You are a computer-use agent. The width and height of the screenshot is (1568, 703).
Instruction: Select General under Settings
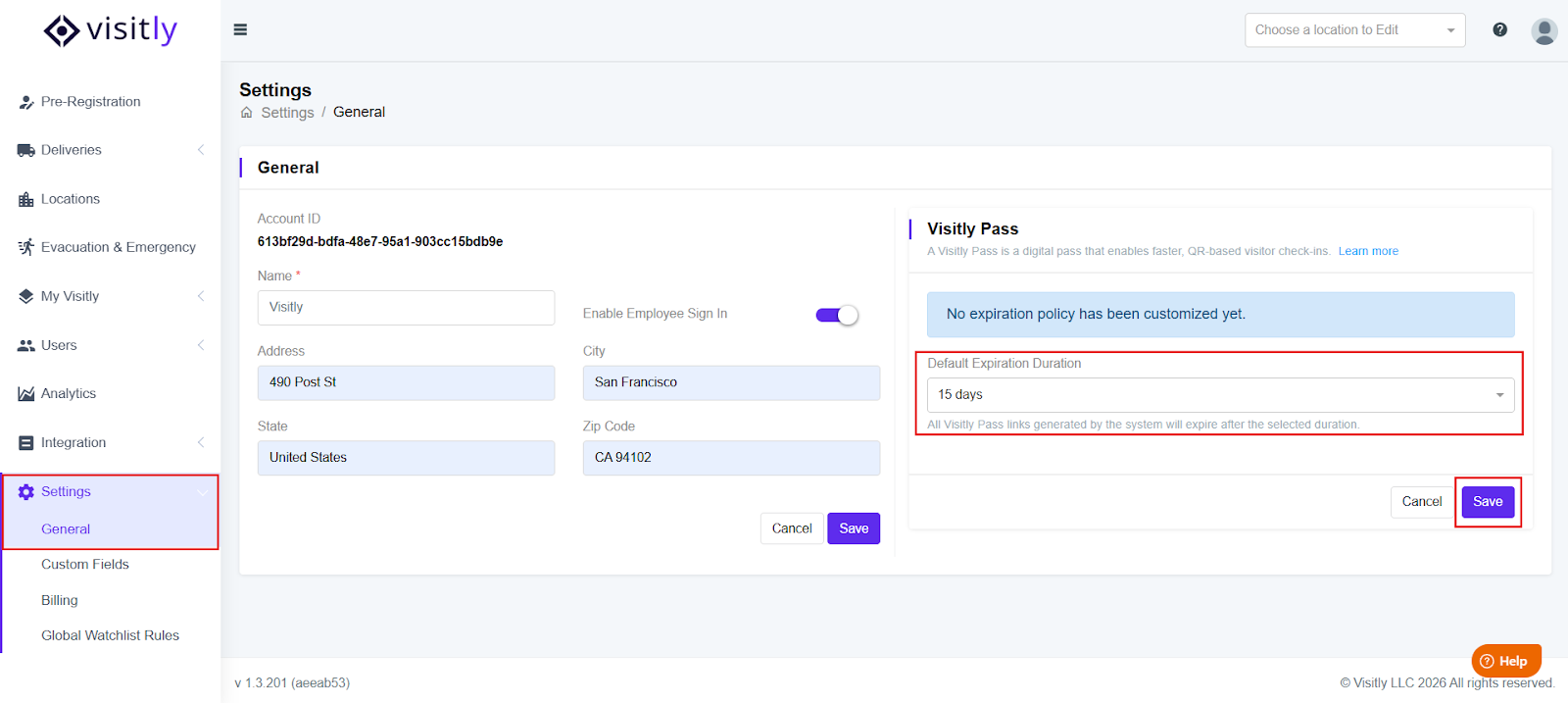click(66, 529)
